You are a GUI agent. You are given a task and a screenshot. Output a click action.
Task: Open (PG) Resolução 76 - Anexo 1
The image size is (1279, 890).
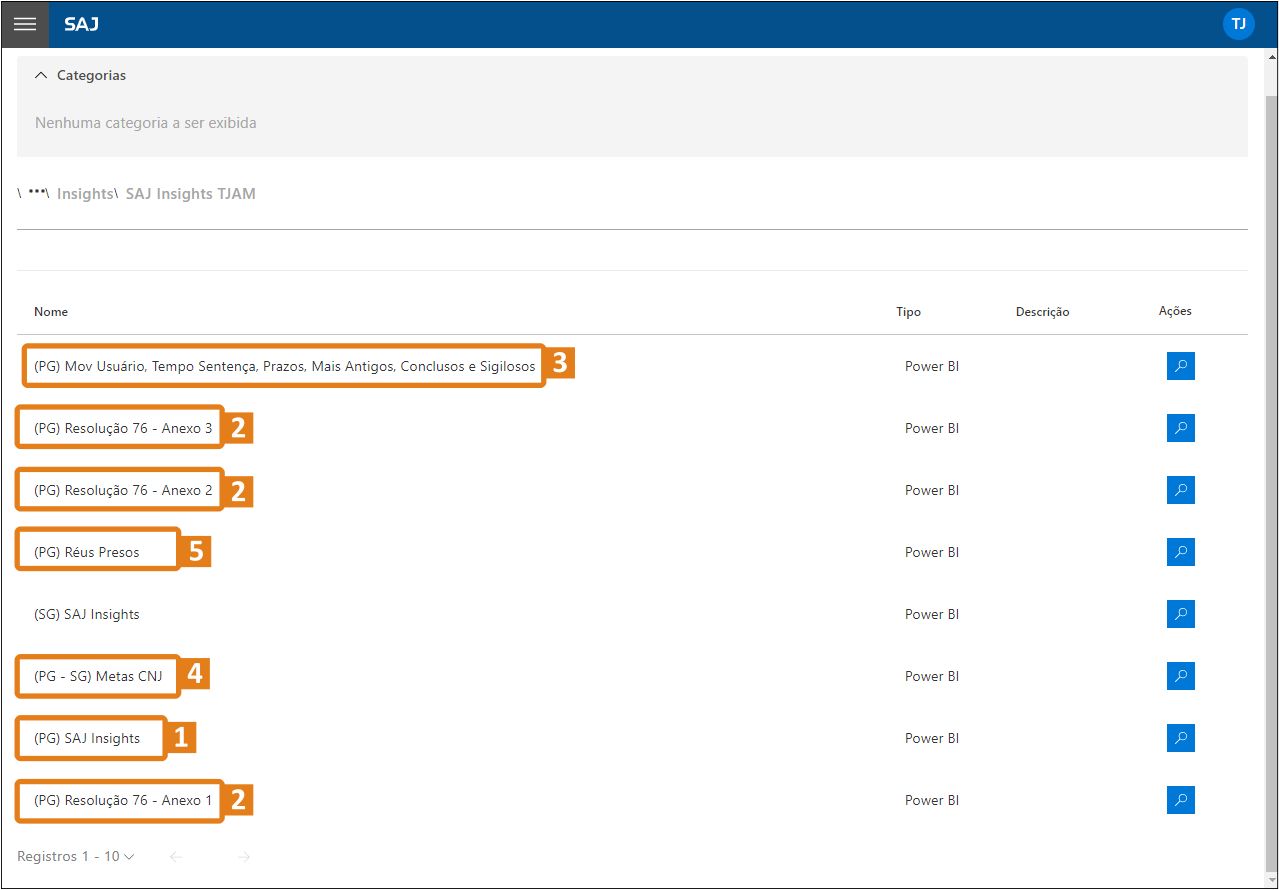pyautogui.click(x=123, y=800)
